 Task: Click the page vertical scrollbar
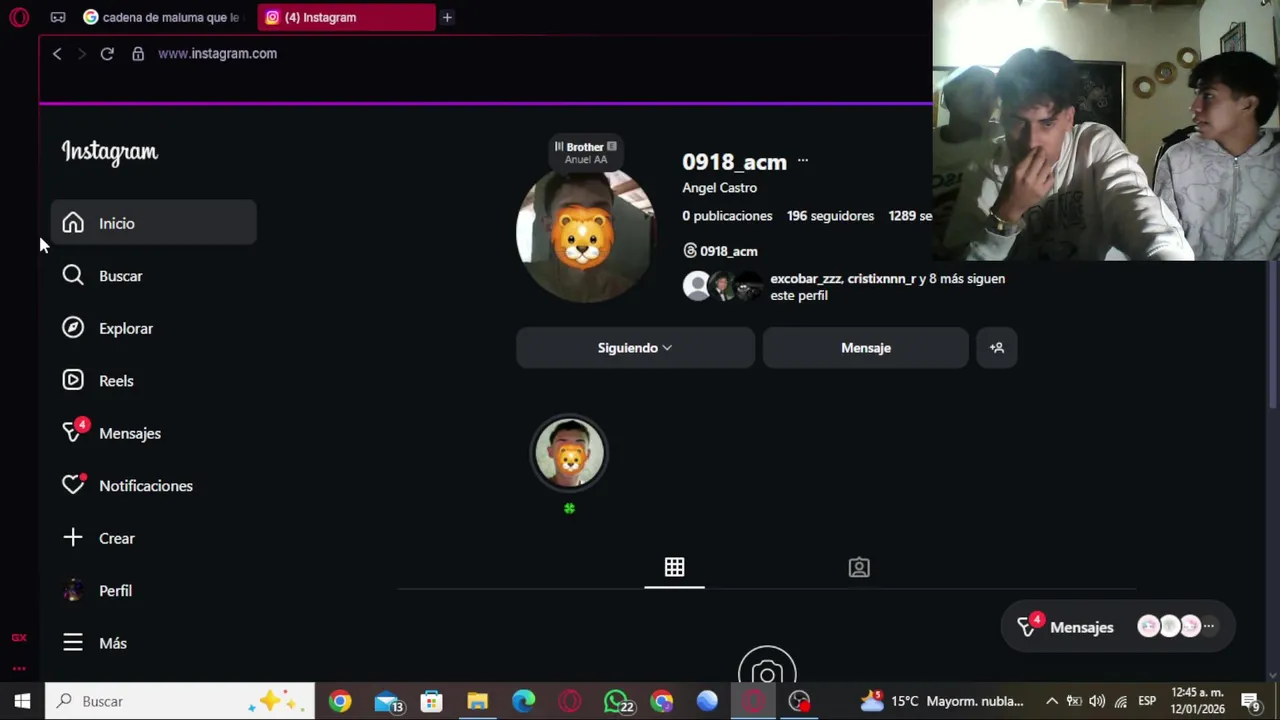[1272, 335]
